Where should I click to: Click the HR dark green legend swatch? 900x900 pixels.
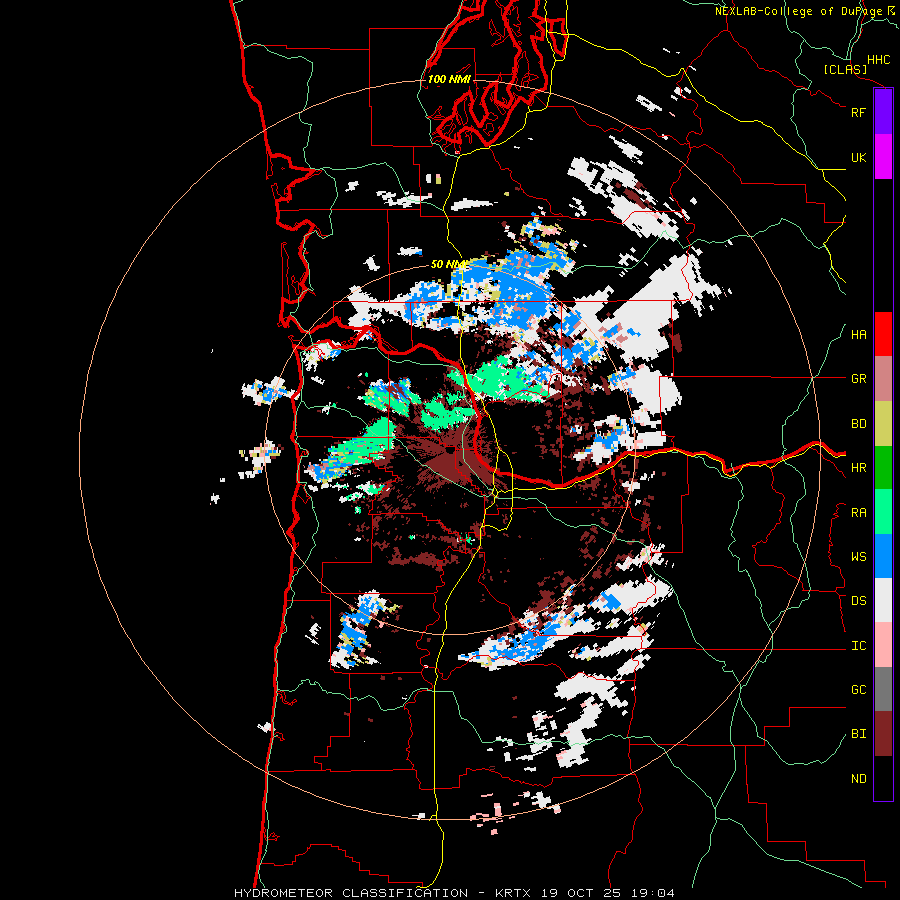point(883,468)
